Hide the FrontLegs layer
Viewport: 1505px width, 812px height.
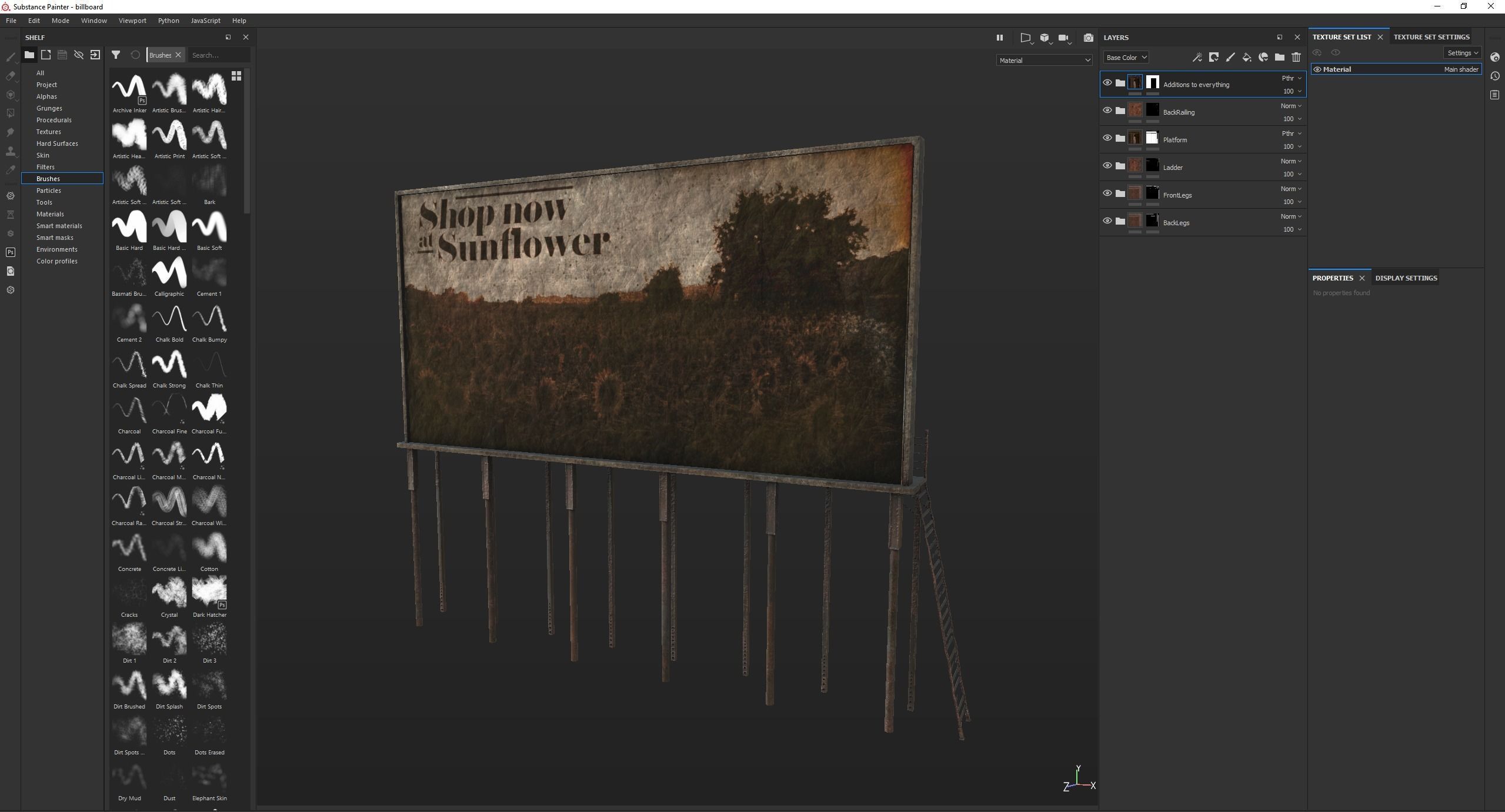point(1107,193)
